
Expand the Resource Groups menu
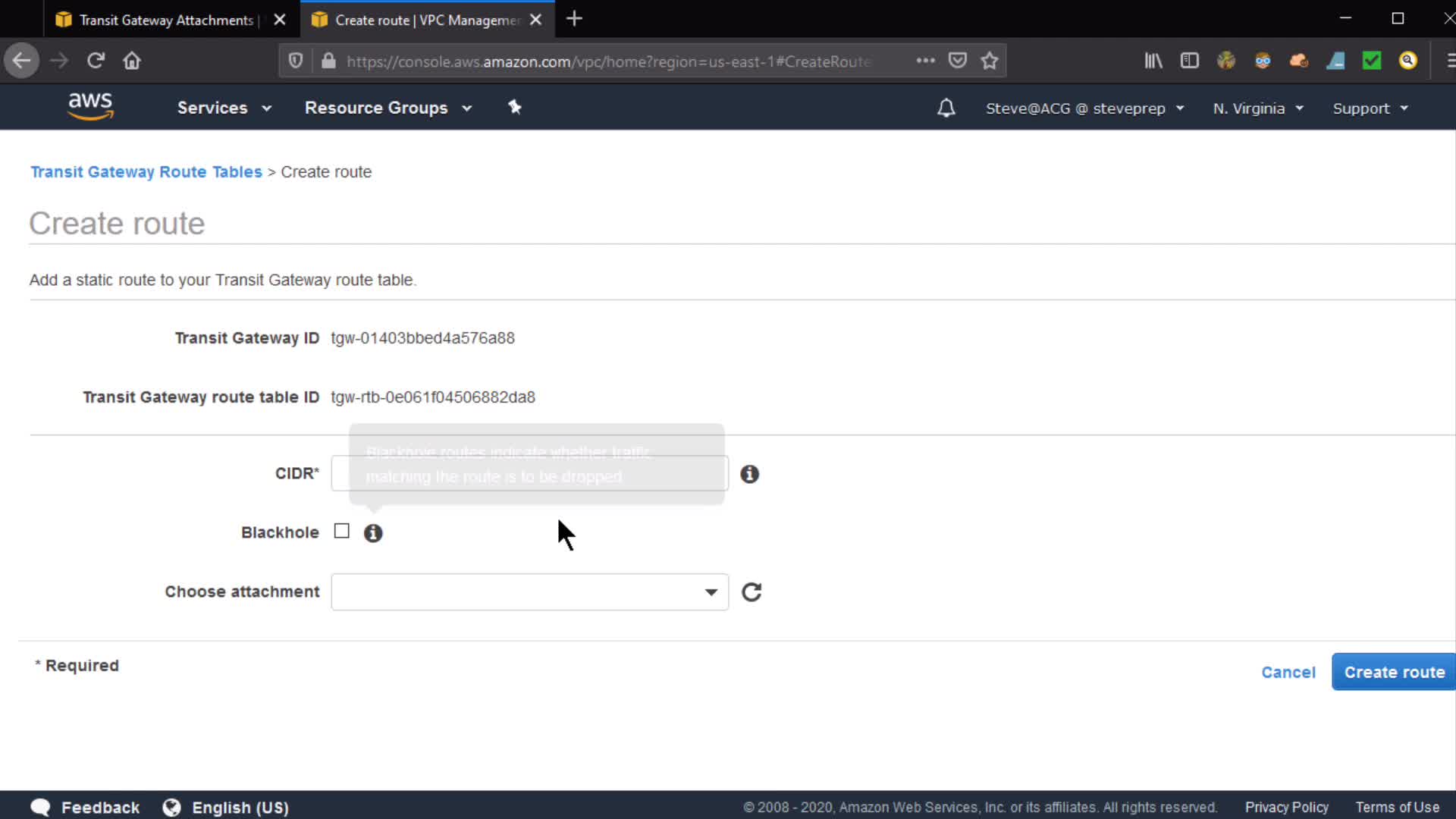click(x=388, y=108)
